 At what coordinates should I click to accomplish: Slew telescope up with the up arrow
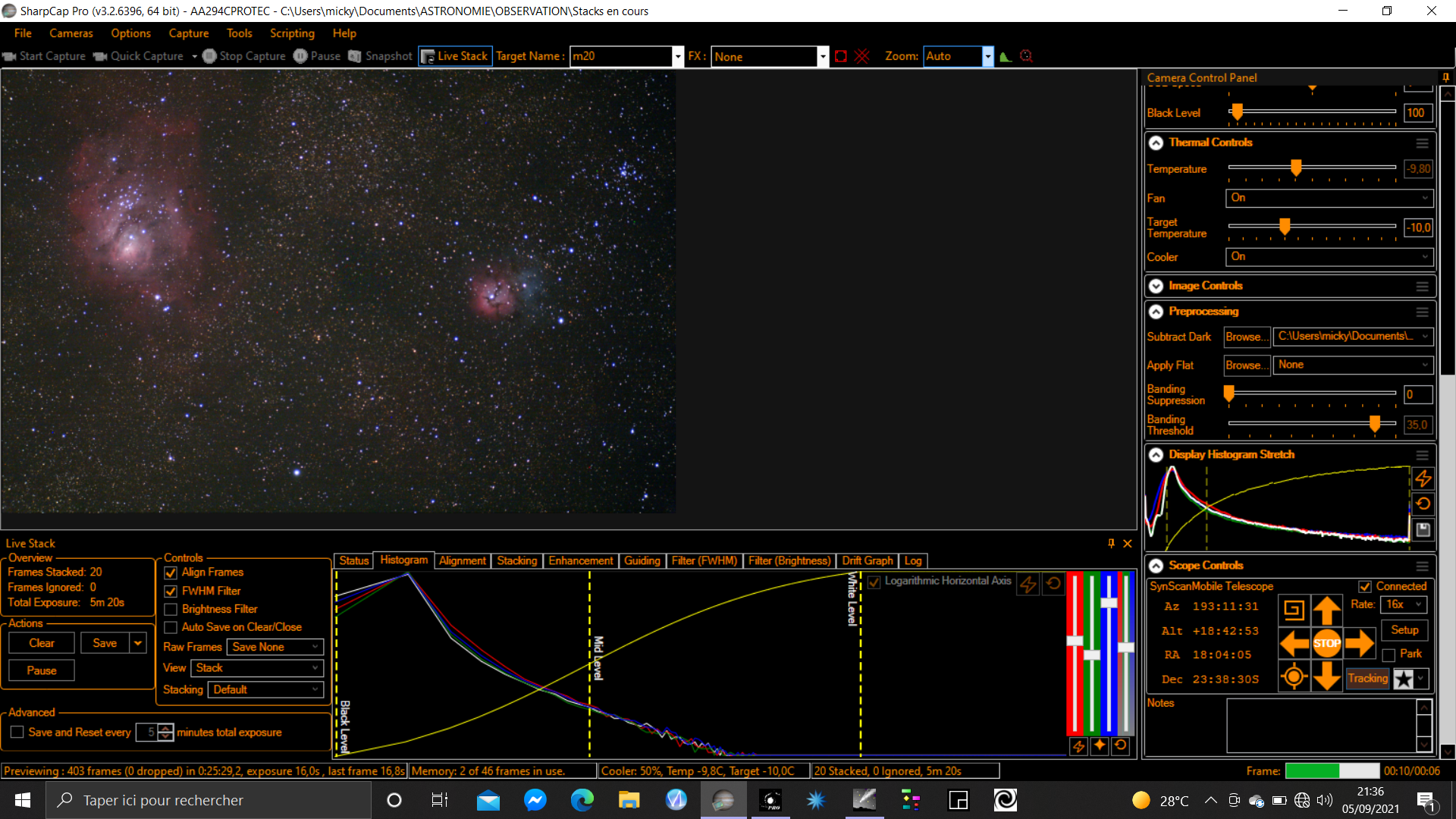[x=1326, y=610]
